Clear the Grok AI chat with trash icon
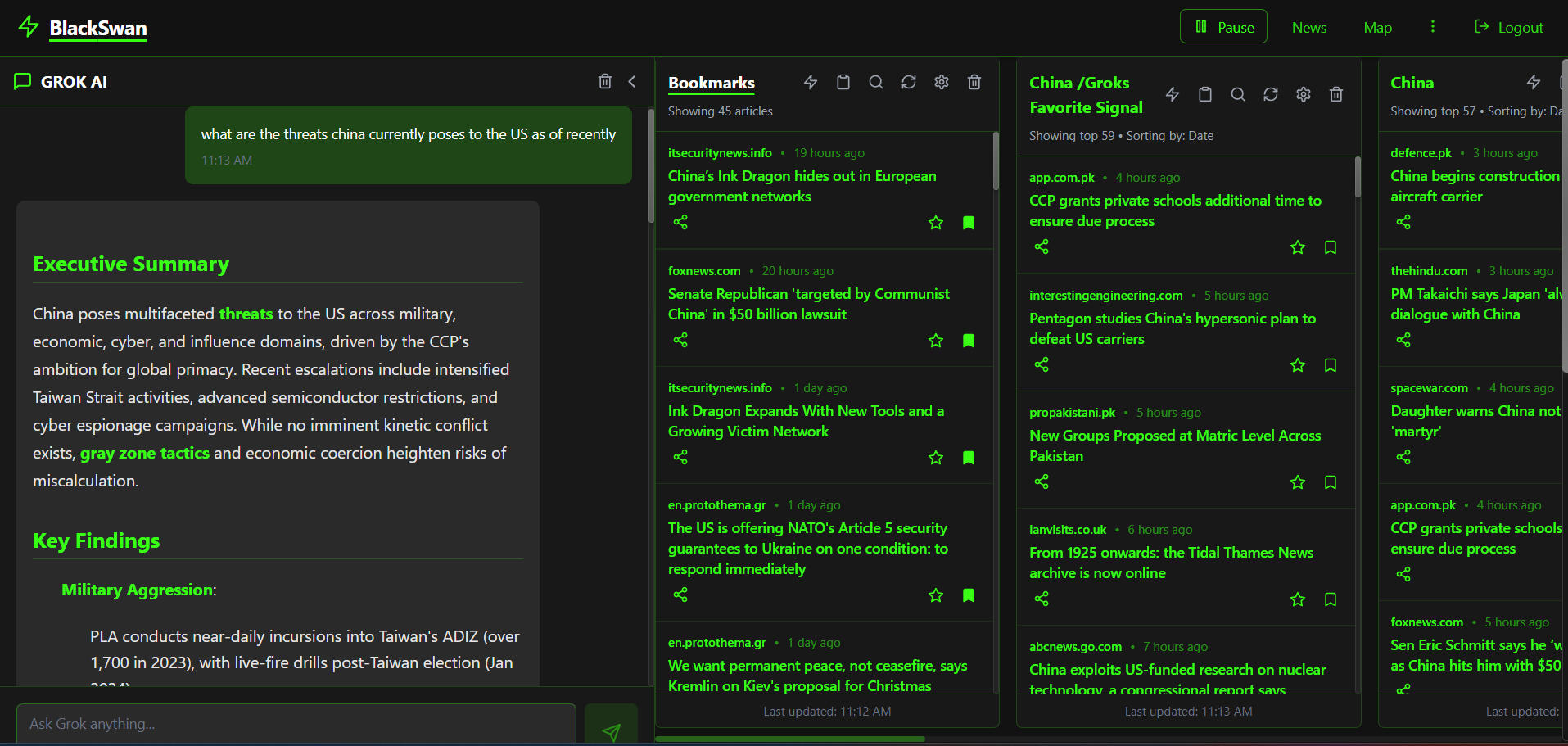The height and width of the screenshot is (746, 1568). click(605, 81)
